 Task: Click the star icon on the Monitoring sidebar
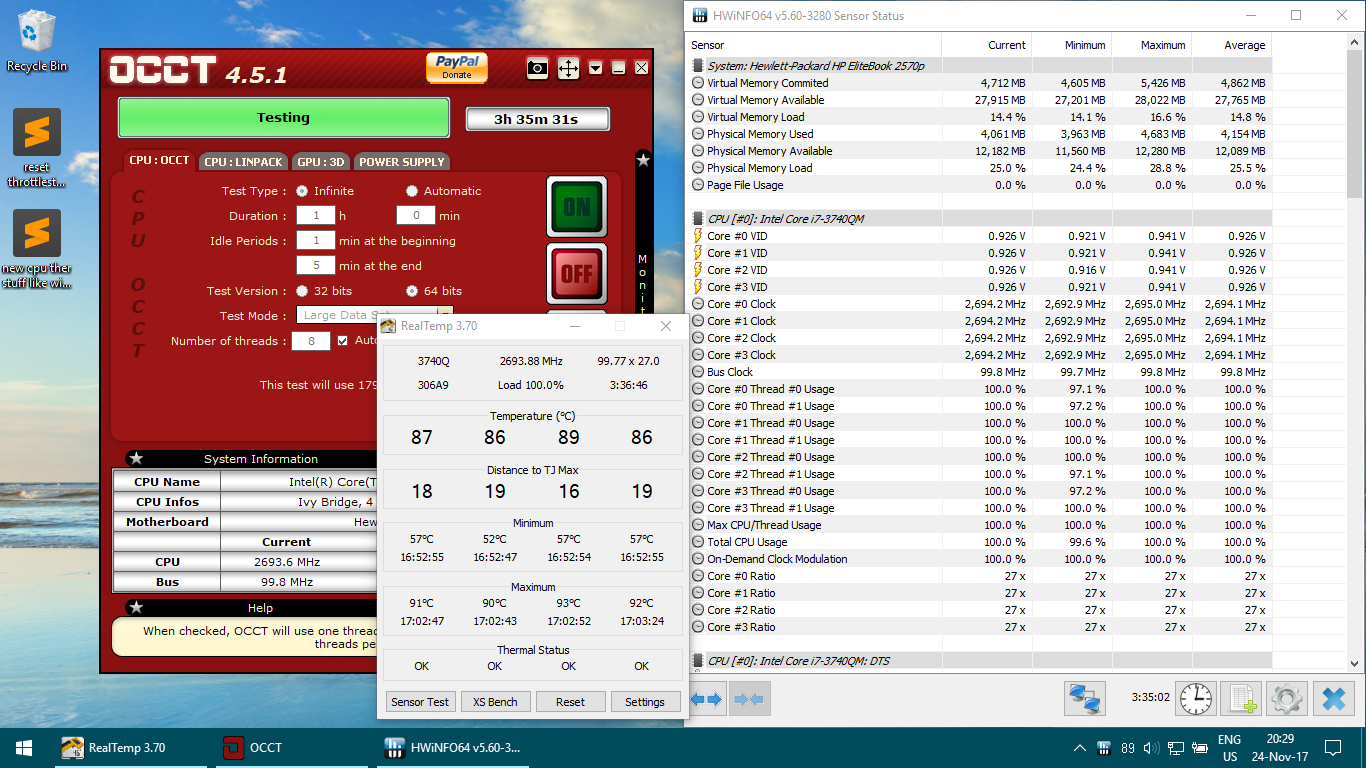click(643, 160)
